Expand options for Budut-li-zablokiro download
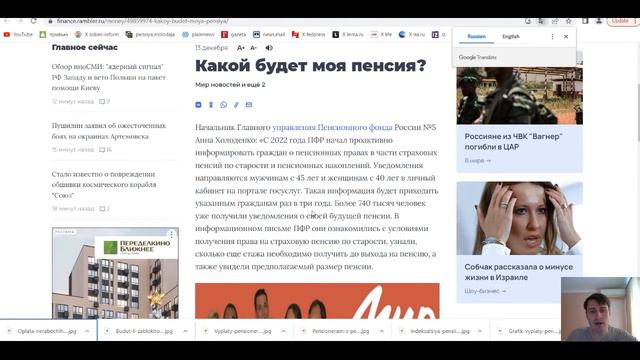The image size is (640, 360). (x=185, y=331)
